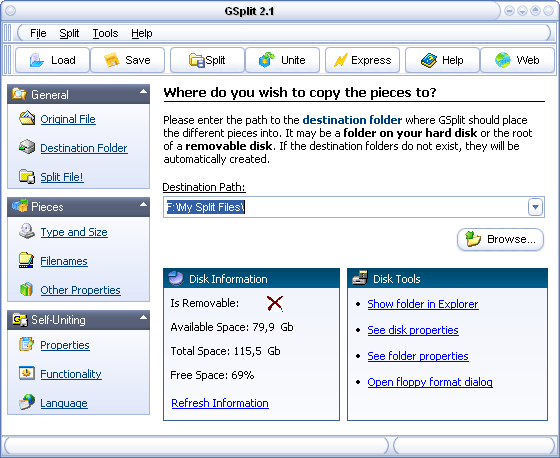Click the Load toolbar icon

click(x=36, y=60)
